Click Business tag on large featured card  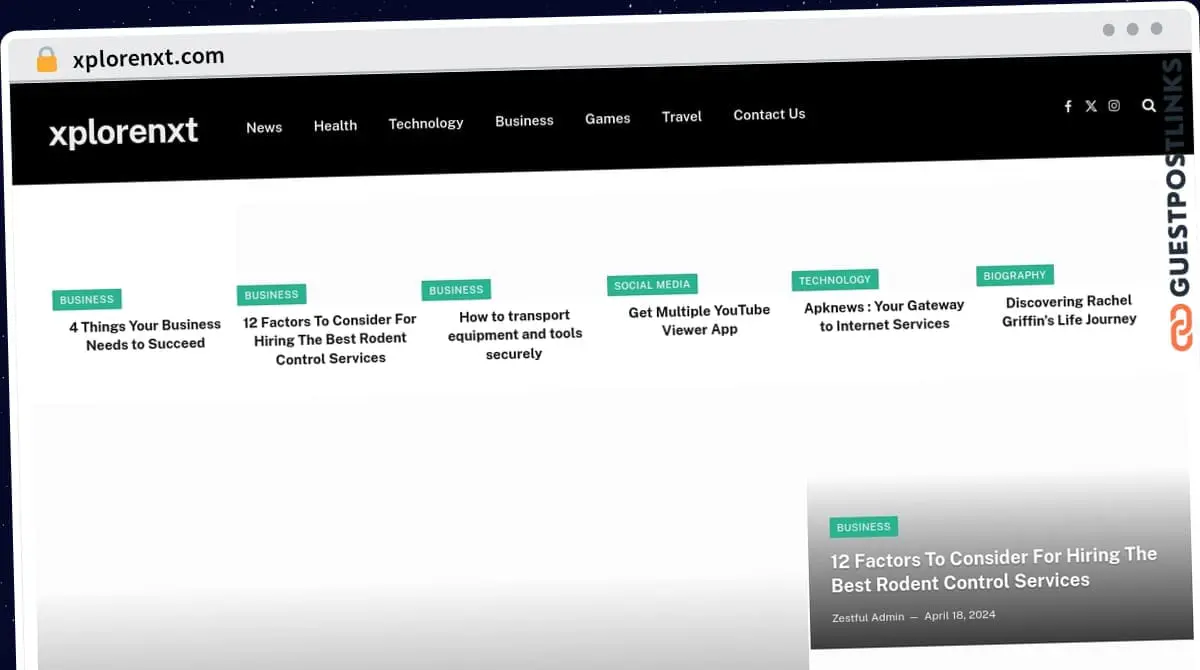point(863,527)
